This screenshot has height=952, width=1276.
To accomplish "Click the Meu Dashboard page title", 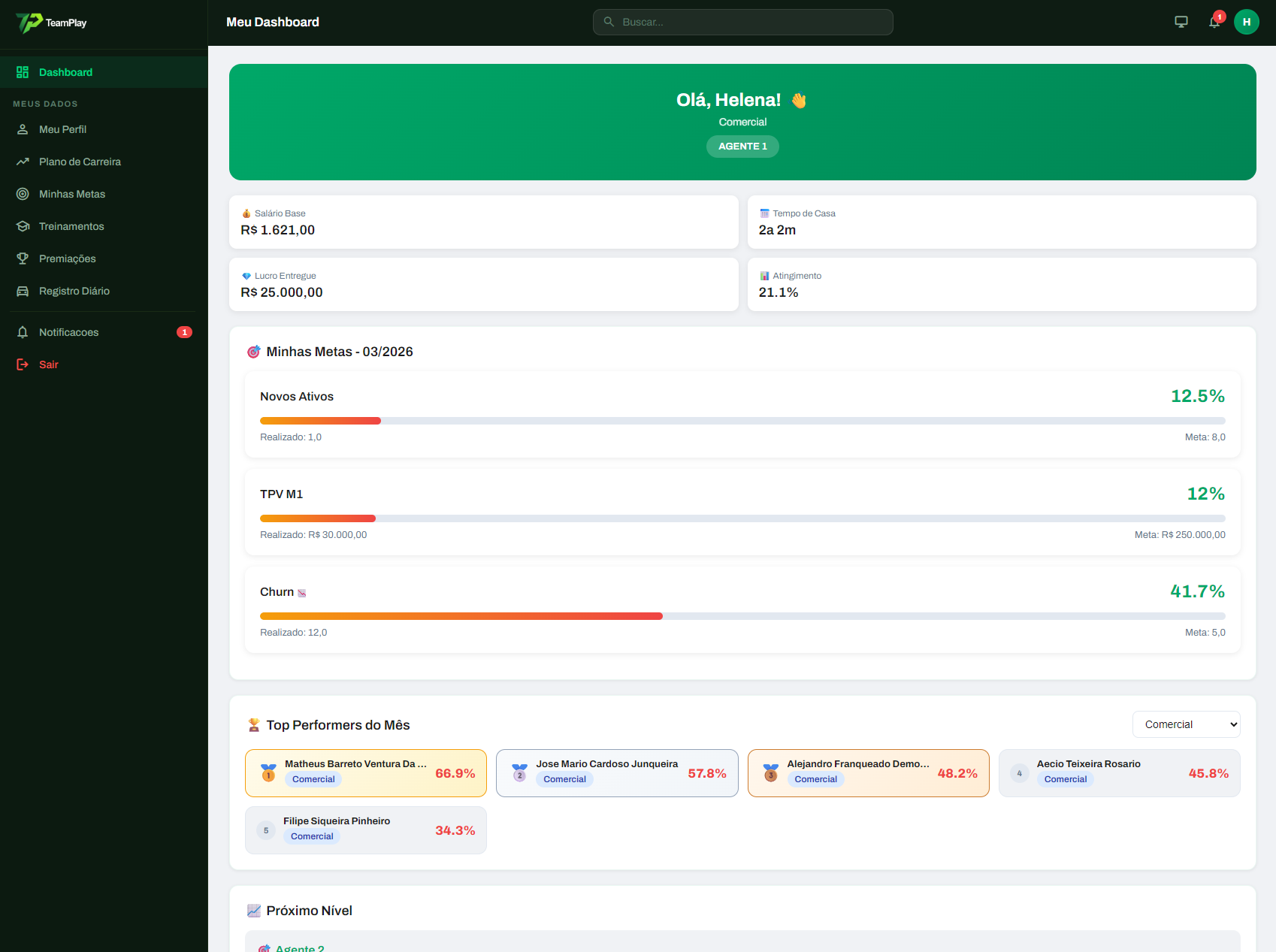I will [x=273, y=23].
